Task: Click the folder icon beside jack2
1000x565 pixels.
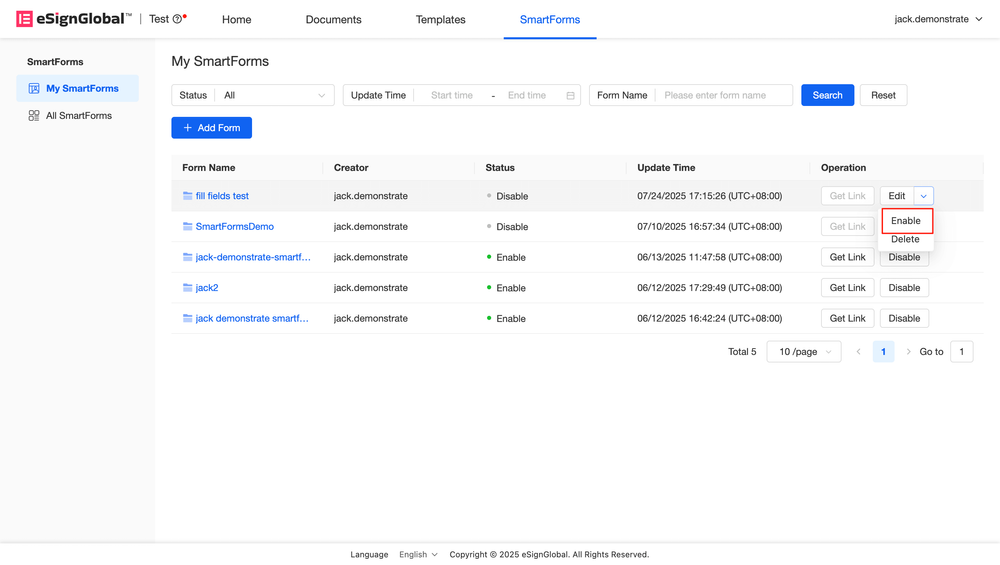Action: tap(187, 288)
